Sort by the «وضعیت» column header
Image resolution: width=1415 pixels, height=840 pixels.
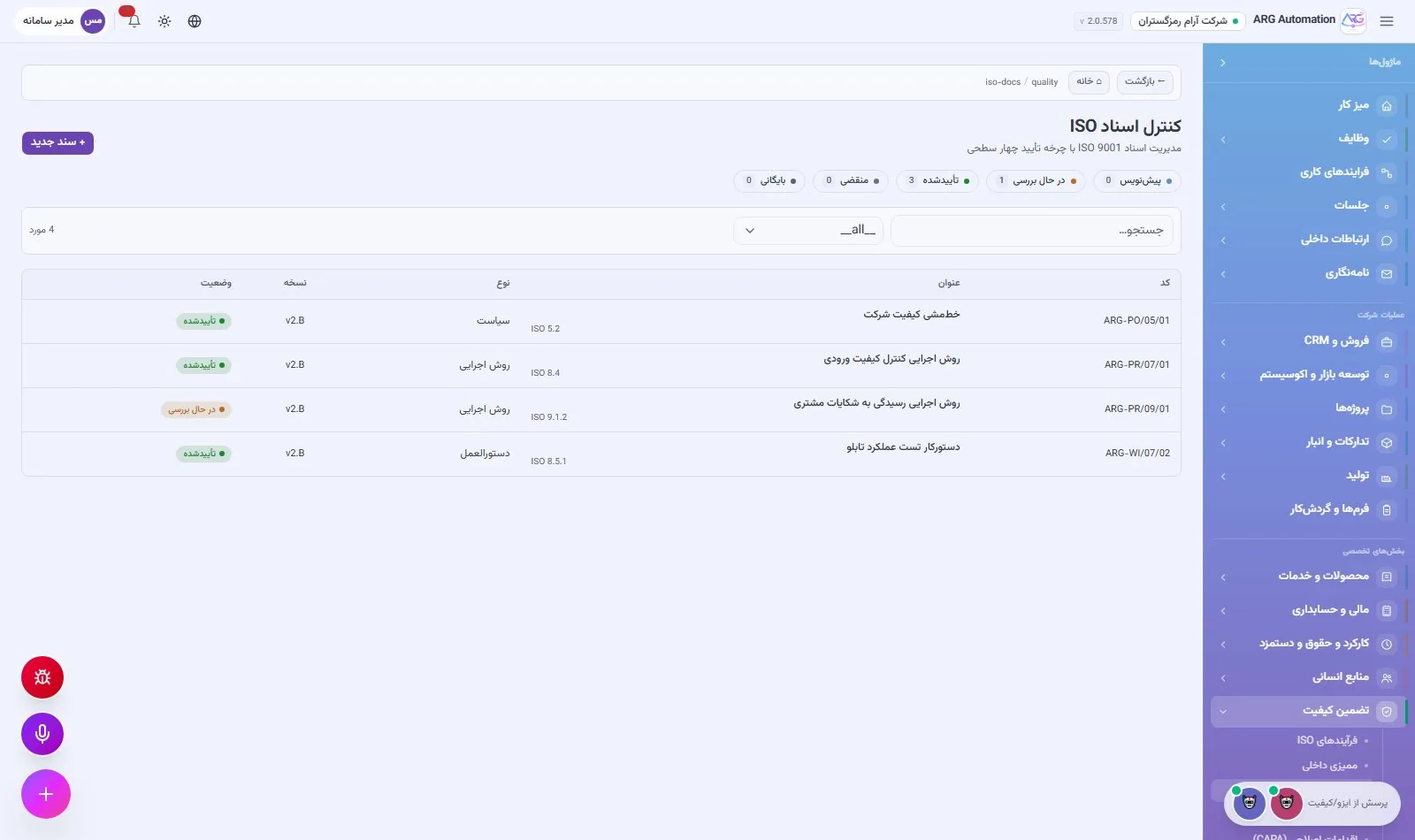pyautogui.click(x=216, y=283)
